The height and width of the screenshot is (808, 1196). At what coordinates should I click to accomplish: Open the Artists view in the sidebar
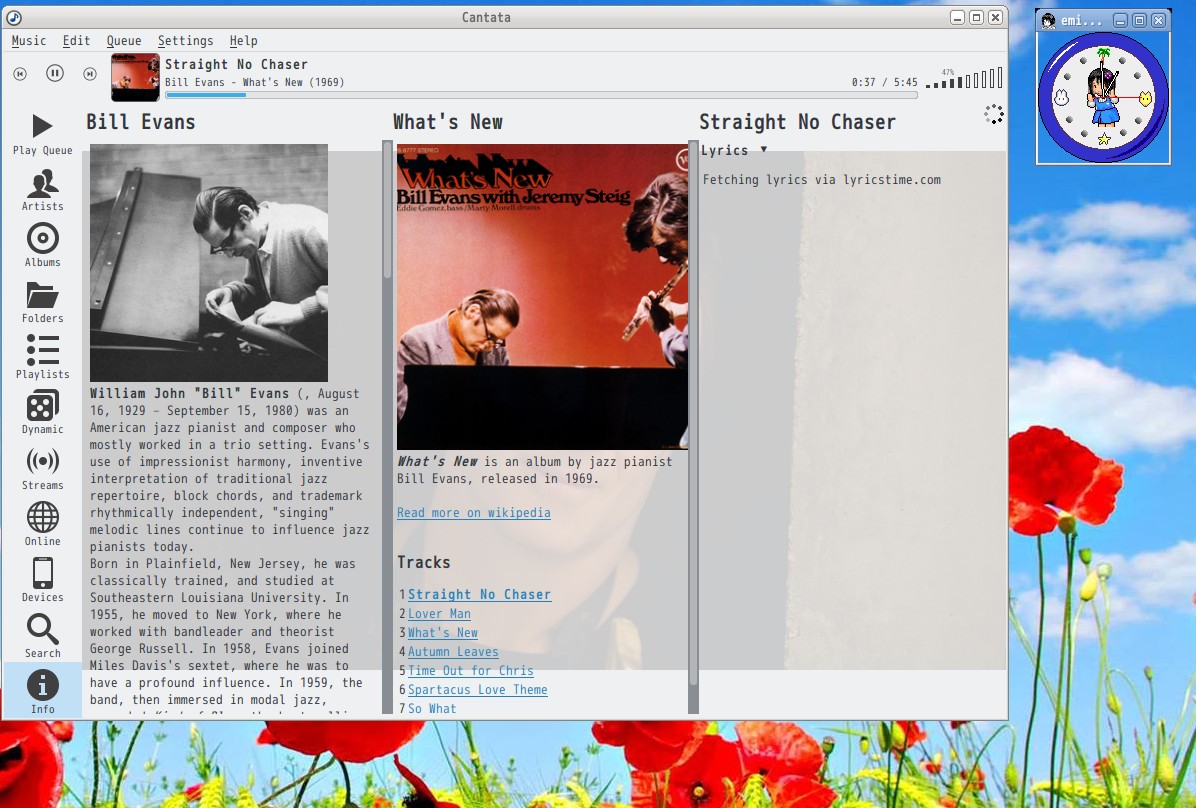click(x=42, y=190)
